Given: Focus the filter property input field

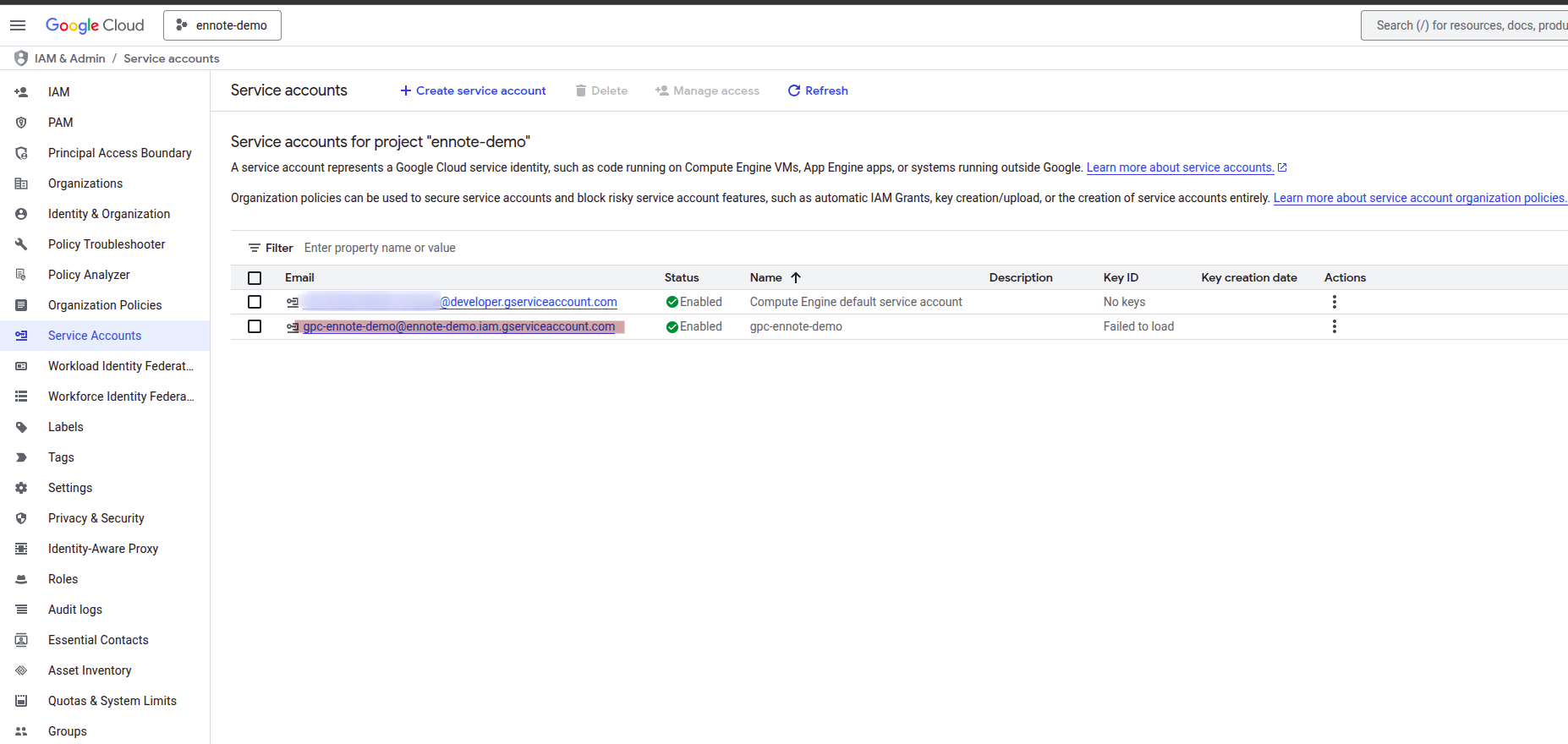Looking at the screenshot, I should [930, 248].
